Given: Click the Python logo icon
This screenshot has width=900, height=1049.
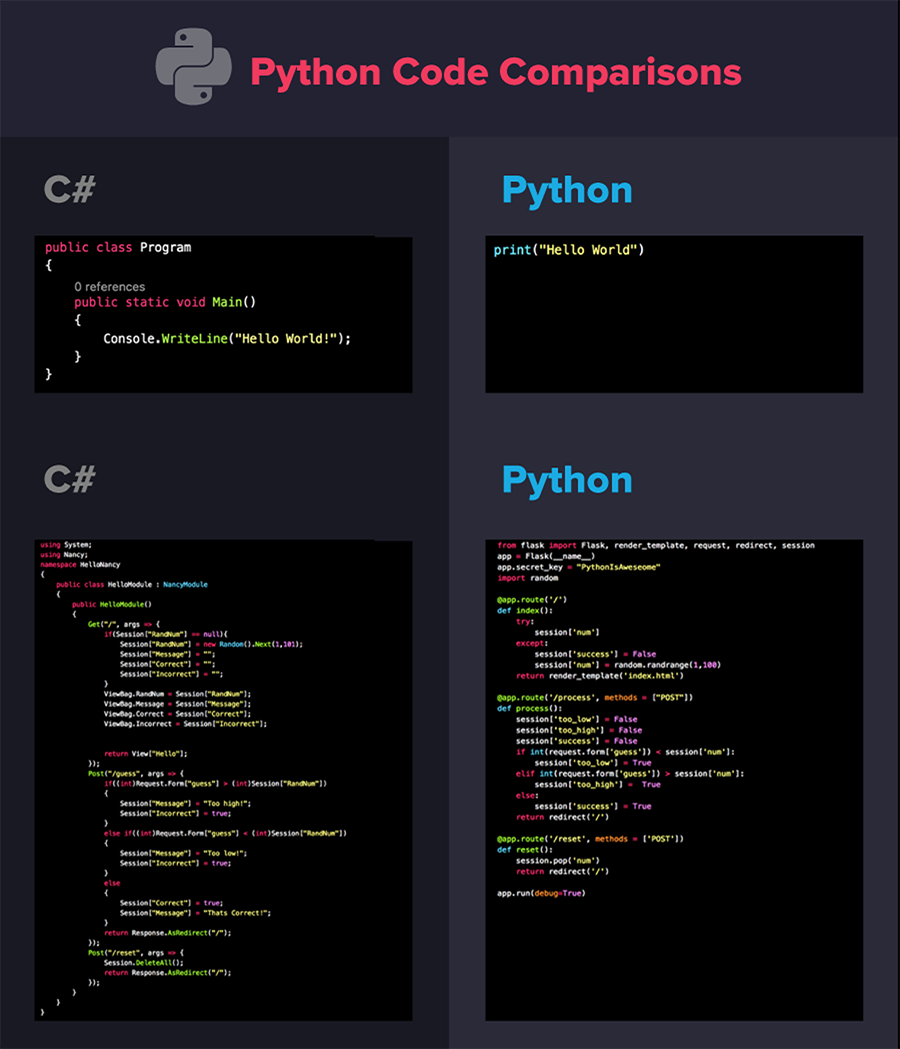Looking at the screenshot, I should 193,67.
